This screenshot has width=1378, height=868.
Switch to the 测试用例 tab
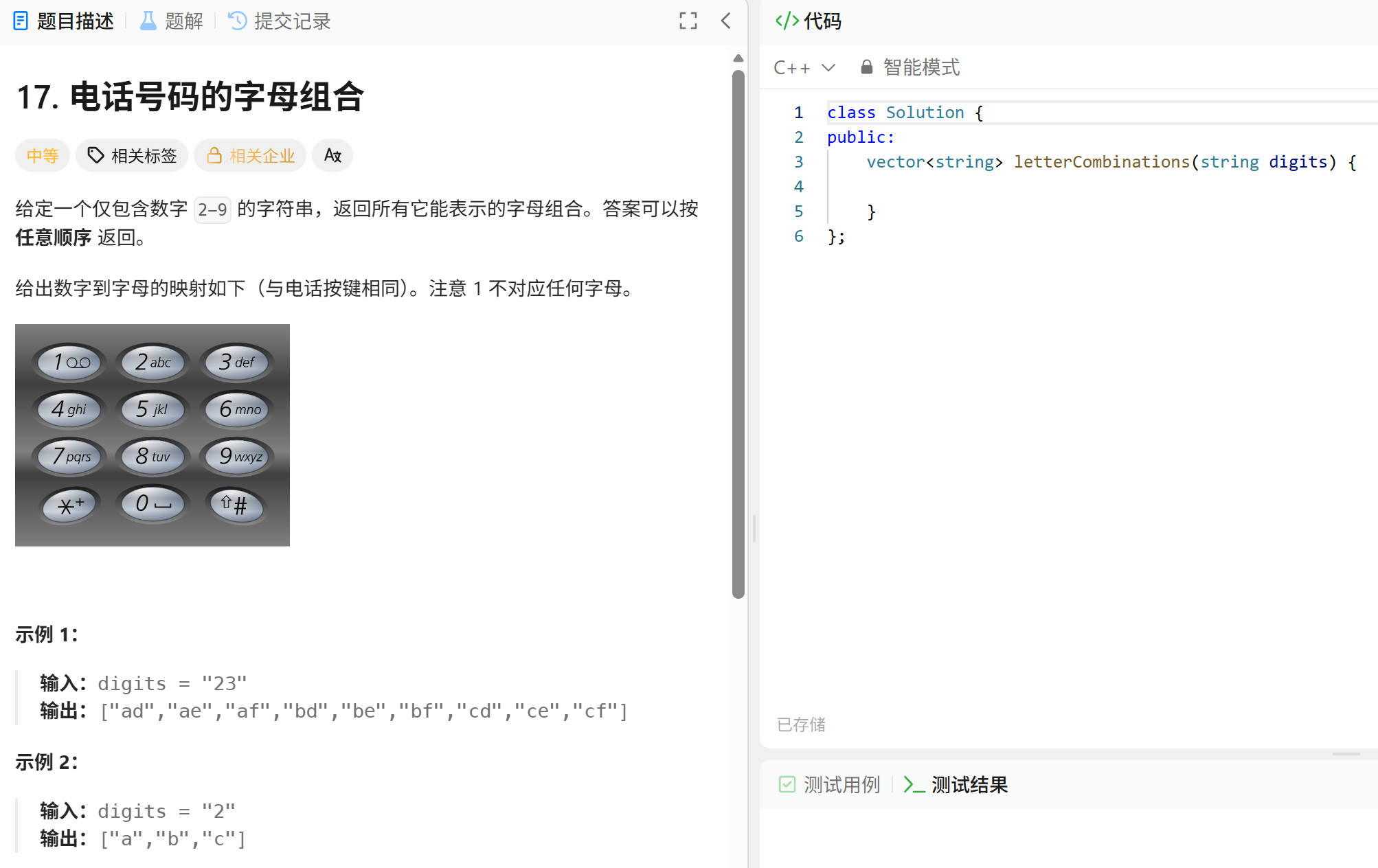pyautogui.click(x=841, y=784)
